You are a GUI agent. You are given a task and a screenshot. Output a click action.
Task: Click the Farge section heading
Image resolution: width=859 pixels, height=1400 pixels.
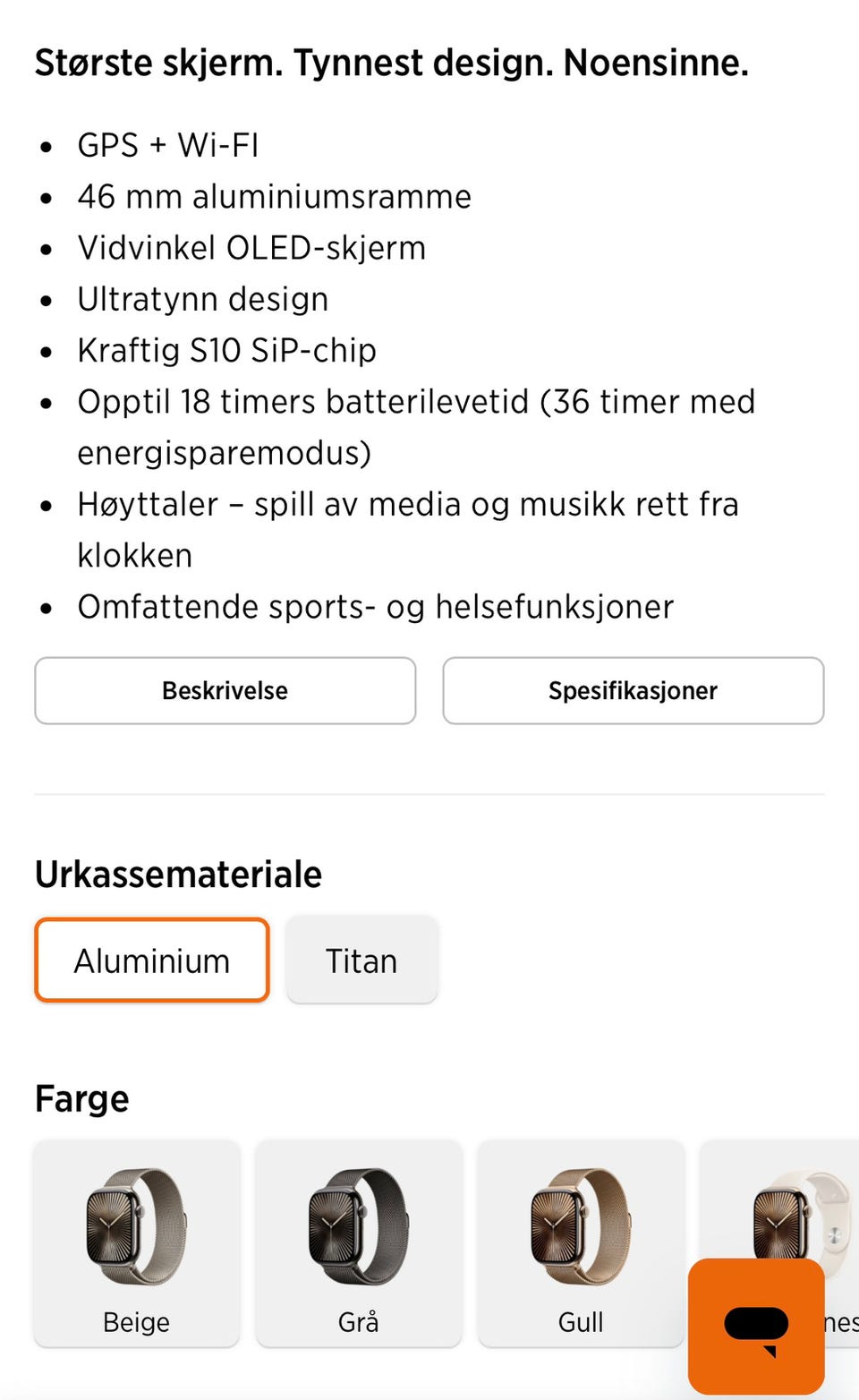click(81, 1098)
